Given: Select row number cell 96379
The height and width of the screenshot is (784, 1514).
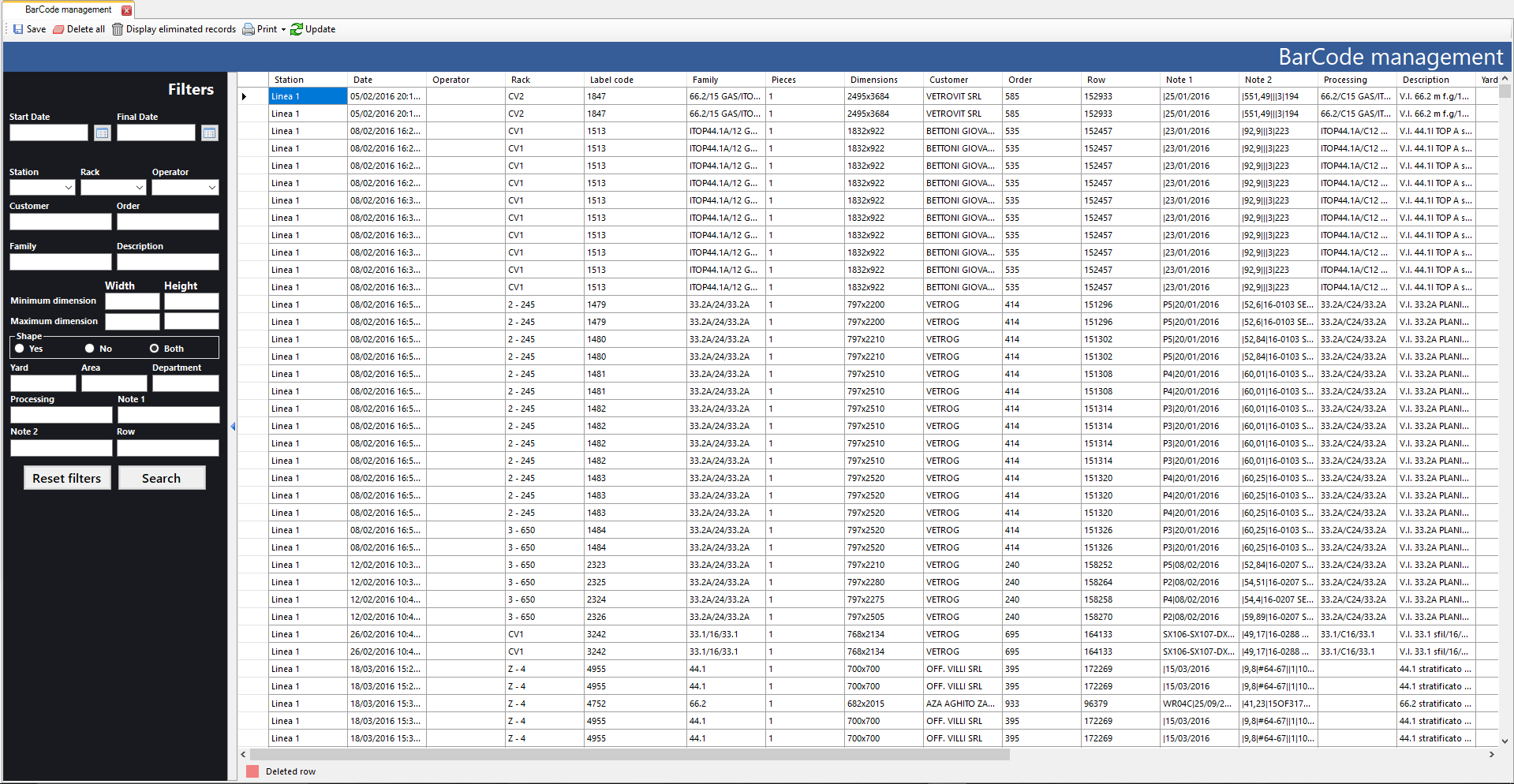Looking at the screenshot, I should (1120, 704).
